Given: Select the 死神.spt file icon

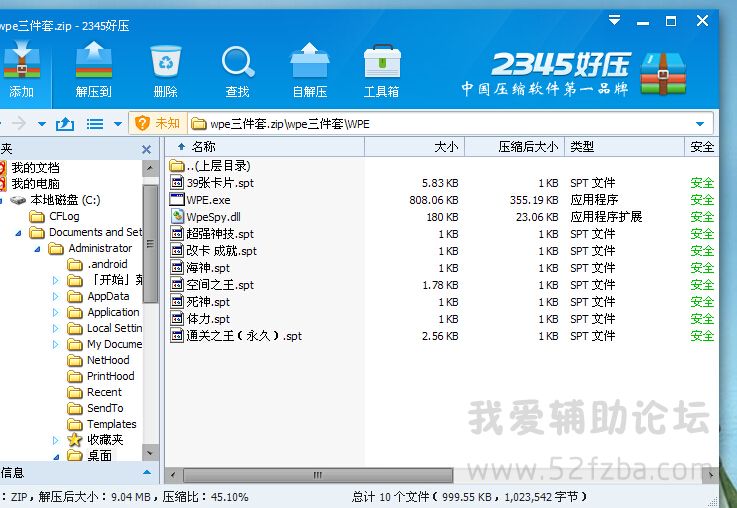Looking at the screenshot, I should [177, 302].
